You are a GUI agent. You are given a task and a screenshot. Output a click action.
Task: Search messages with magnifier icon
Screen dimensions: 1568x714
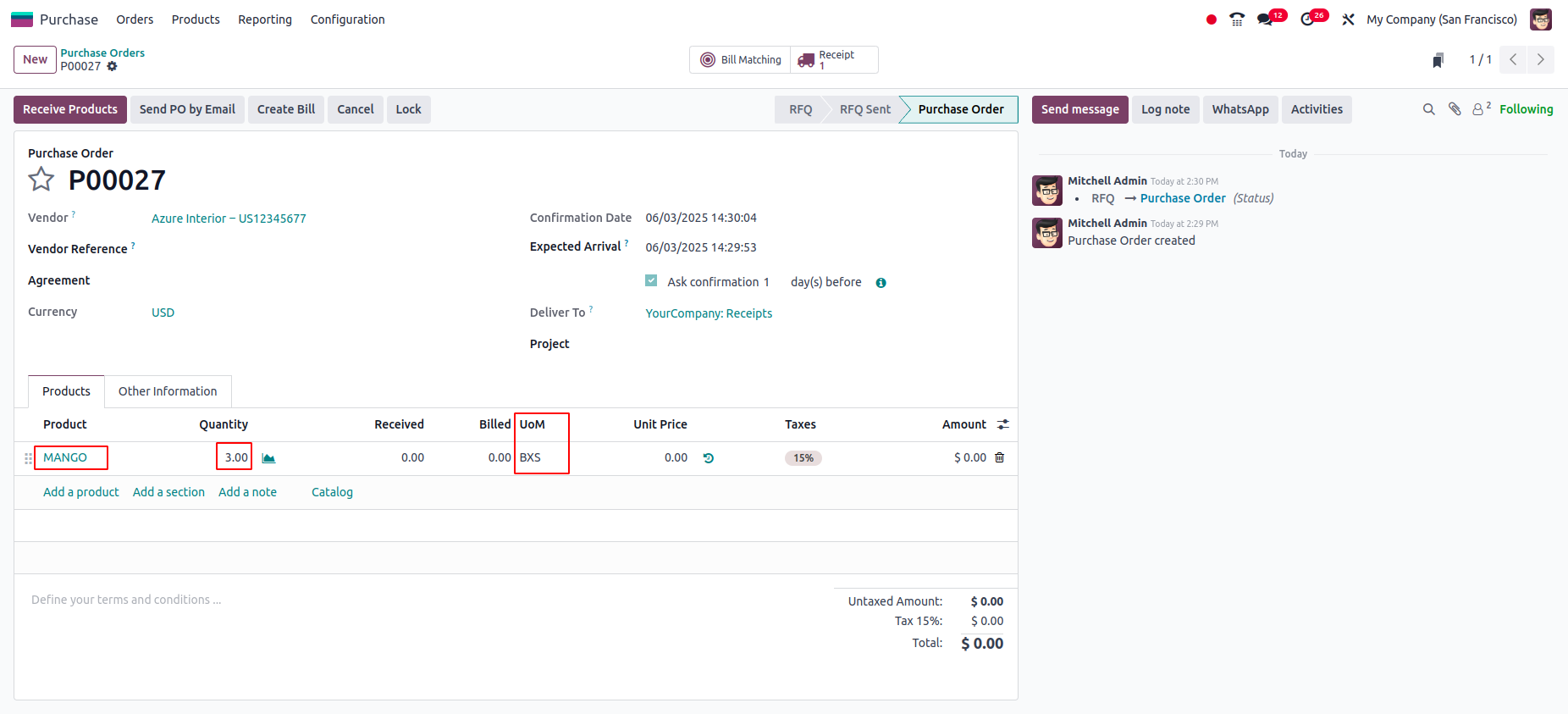[1429, 109]
